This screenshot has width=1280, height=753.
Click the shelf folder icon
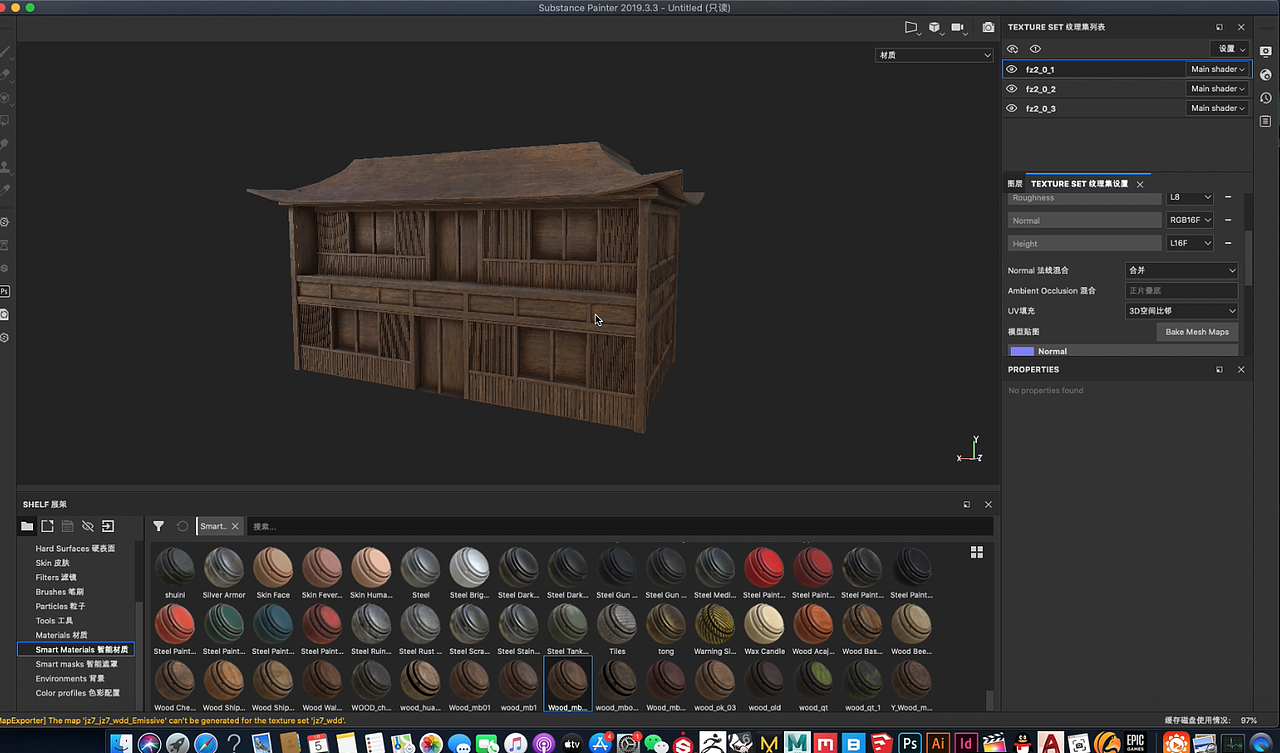27,526
